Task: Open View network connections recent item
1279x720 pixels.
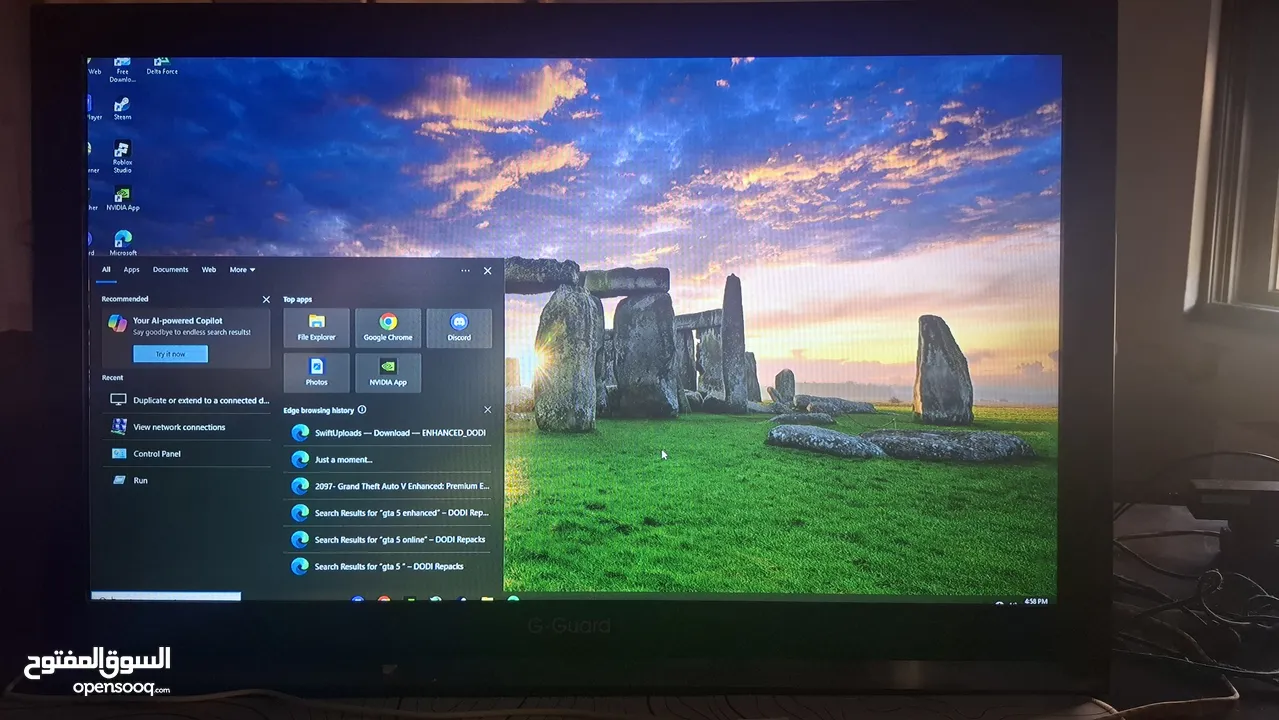Action: click(186, 427)
